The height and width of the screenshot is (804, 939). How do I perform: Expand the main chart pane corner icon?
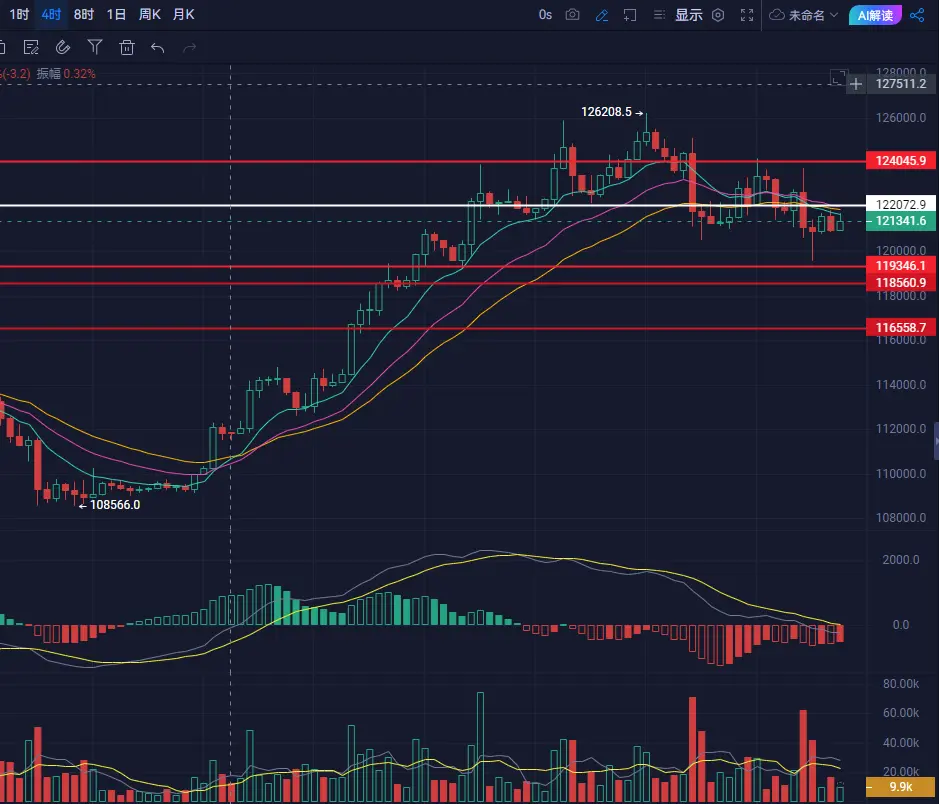(x=838, y=77)
